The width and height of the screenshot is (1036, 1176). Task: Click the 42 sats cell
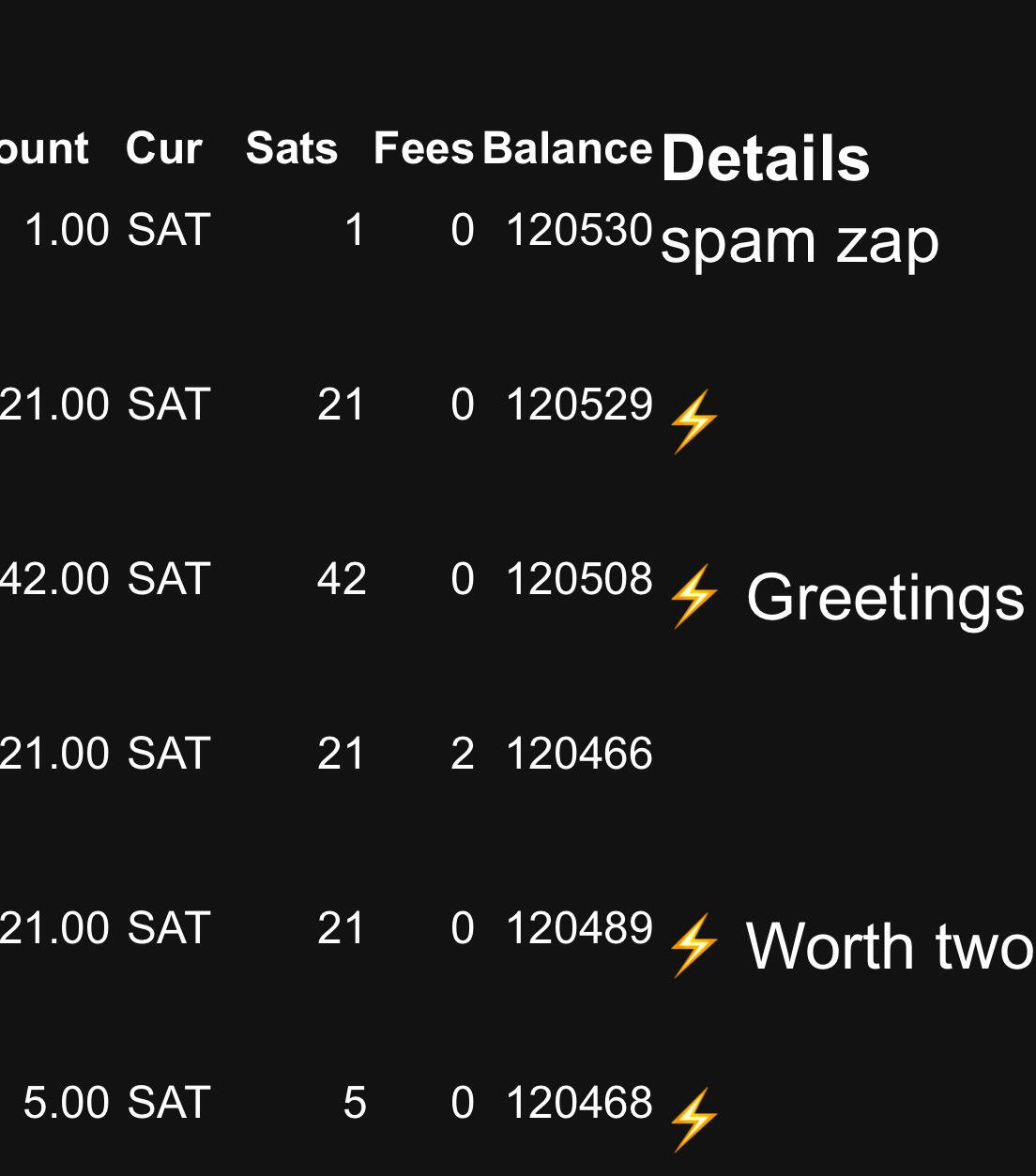342,579
